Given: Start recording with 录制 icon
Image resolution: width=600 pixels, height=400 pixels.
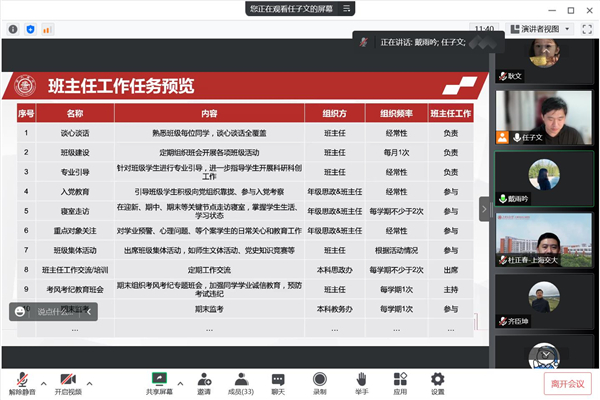Looking at the screenshot, I should pos(320,381).
